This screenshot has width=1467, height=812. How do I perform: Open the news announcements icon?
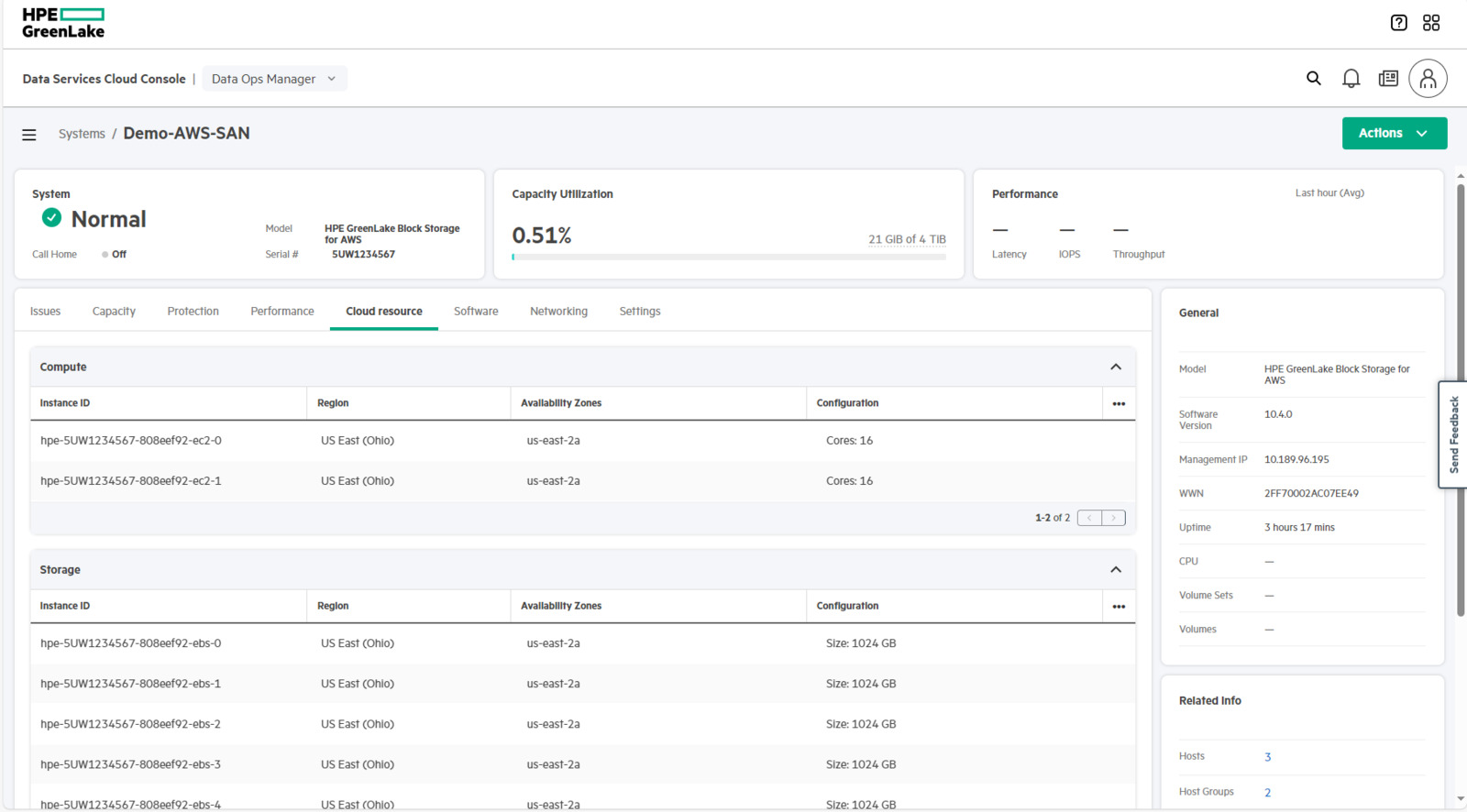(1388, 79)
